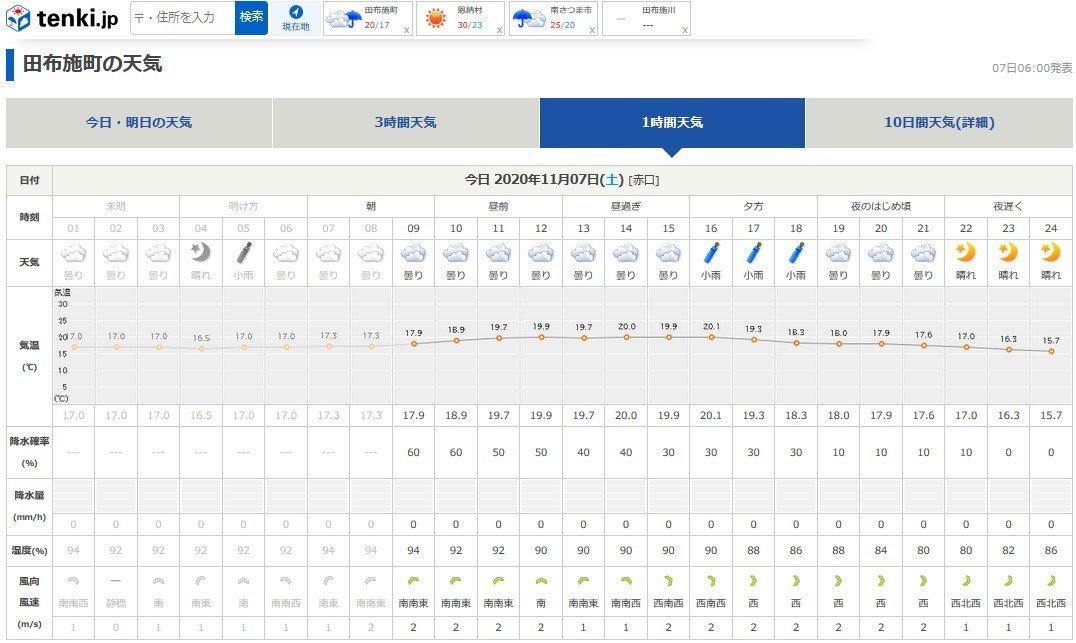Click the 94 humidity value for hour 09
Image resolution: width=1076 pixels, height=643 pixels.
tap(413, 550)
